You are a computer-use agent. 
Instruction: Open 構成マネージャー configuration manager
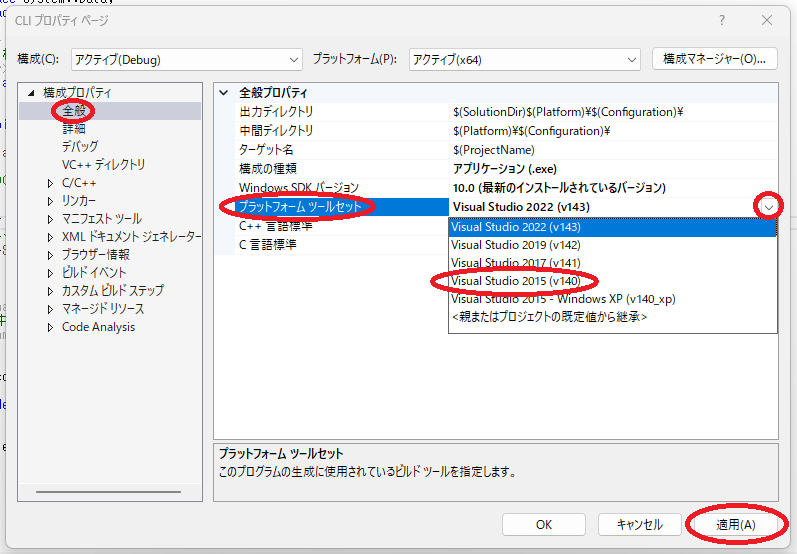point(714,59)
